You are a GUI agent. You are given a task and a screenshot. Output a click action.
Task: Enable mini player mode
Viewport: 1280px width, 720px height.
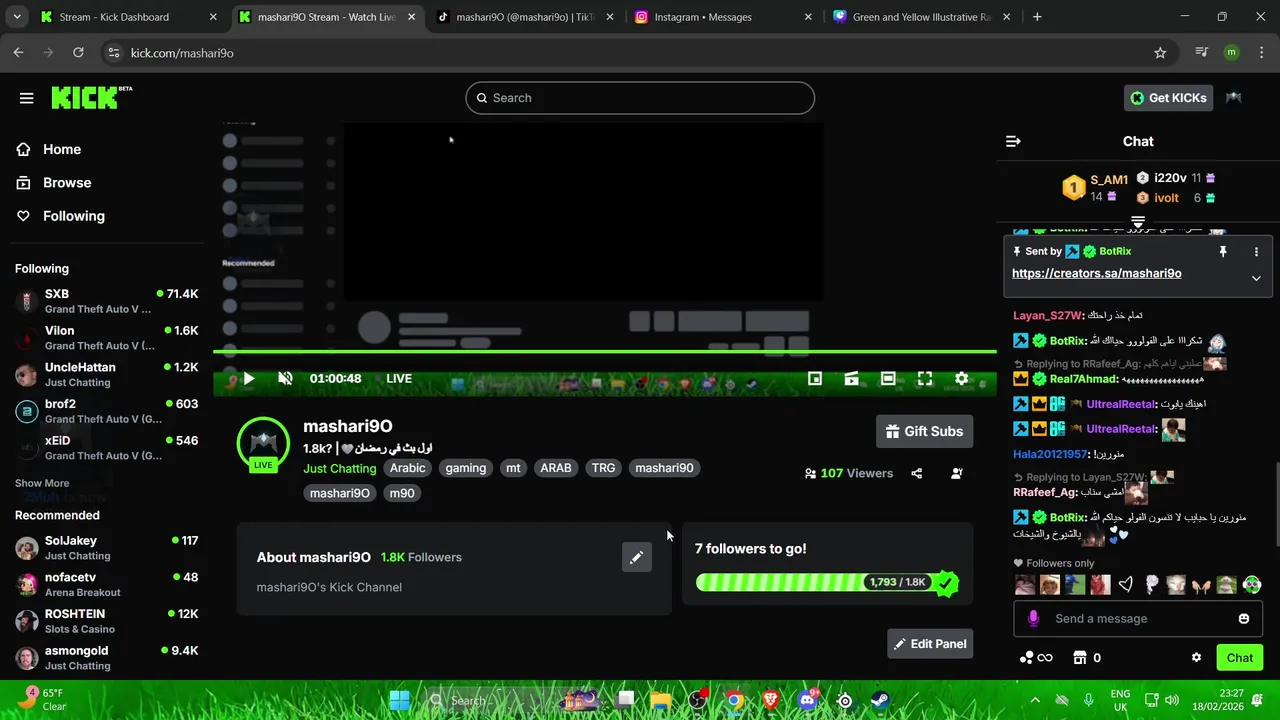point(815,378)
